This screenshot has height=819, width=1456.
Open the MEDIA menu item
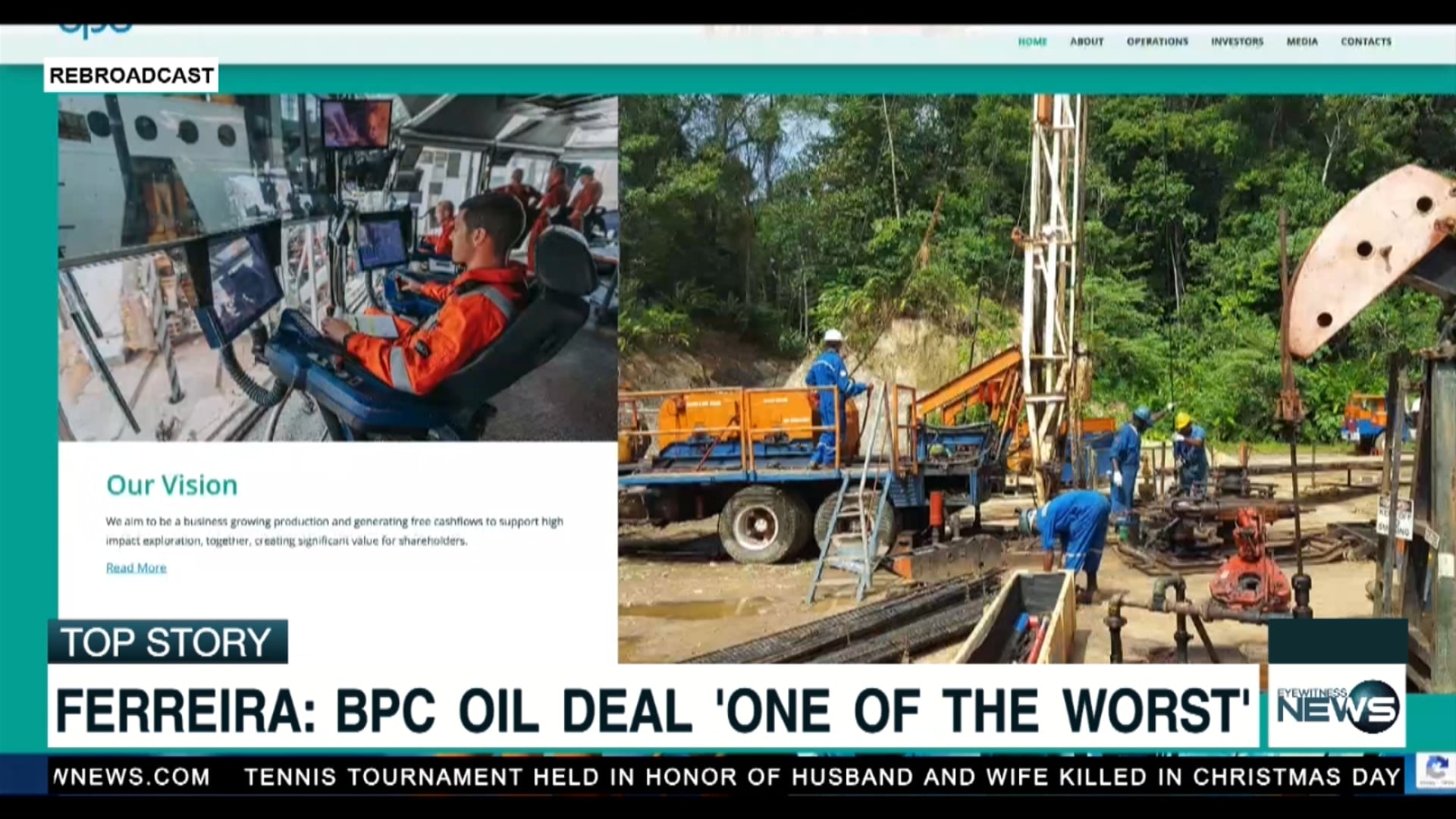coord(1302,42)
